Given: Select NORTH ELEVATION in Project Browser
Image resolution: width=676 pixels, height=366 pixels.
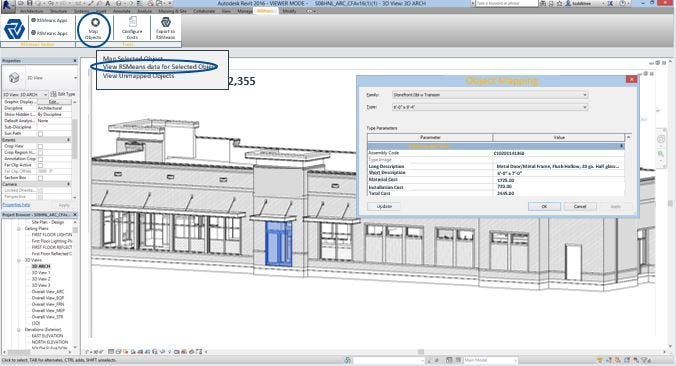Looking at the screenshot, I should pyautogui.click(x=50, y=342).
